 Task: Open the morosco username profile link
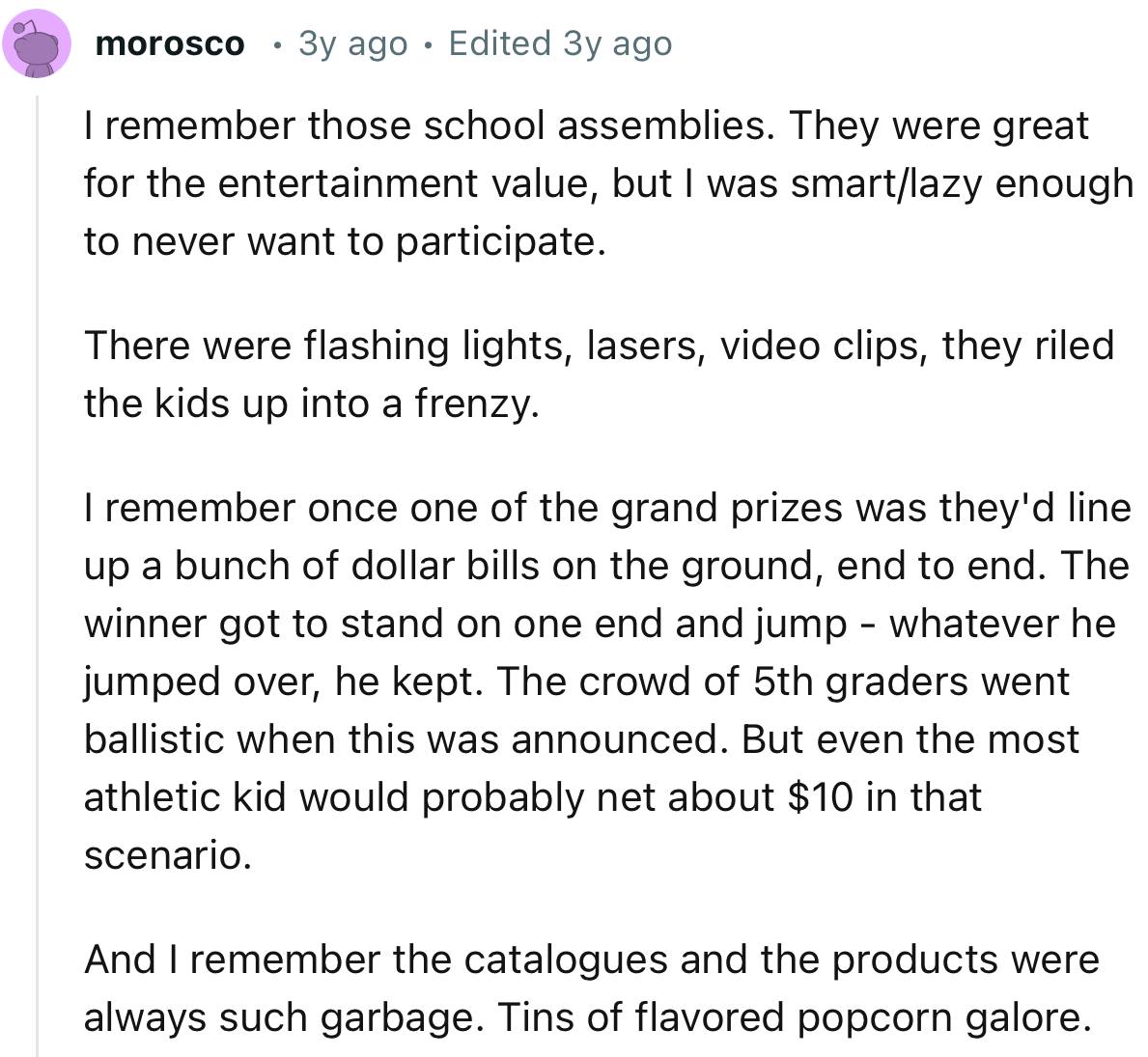(x=170, y=44)
